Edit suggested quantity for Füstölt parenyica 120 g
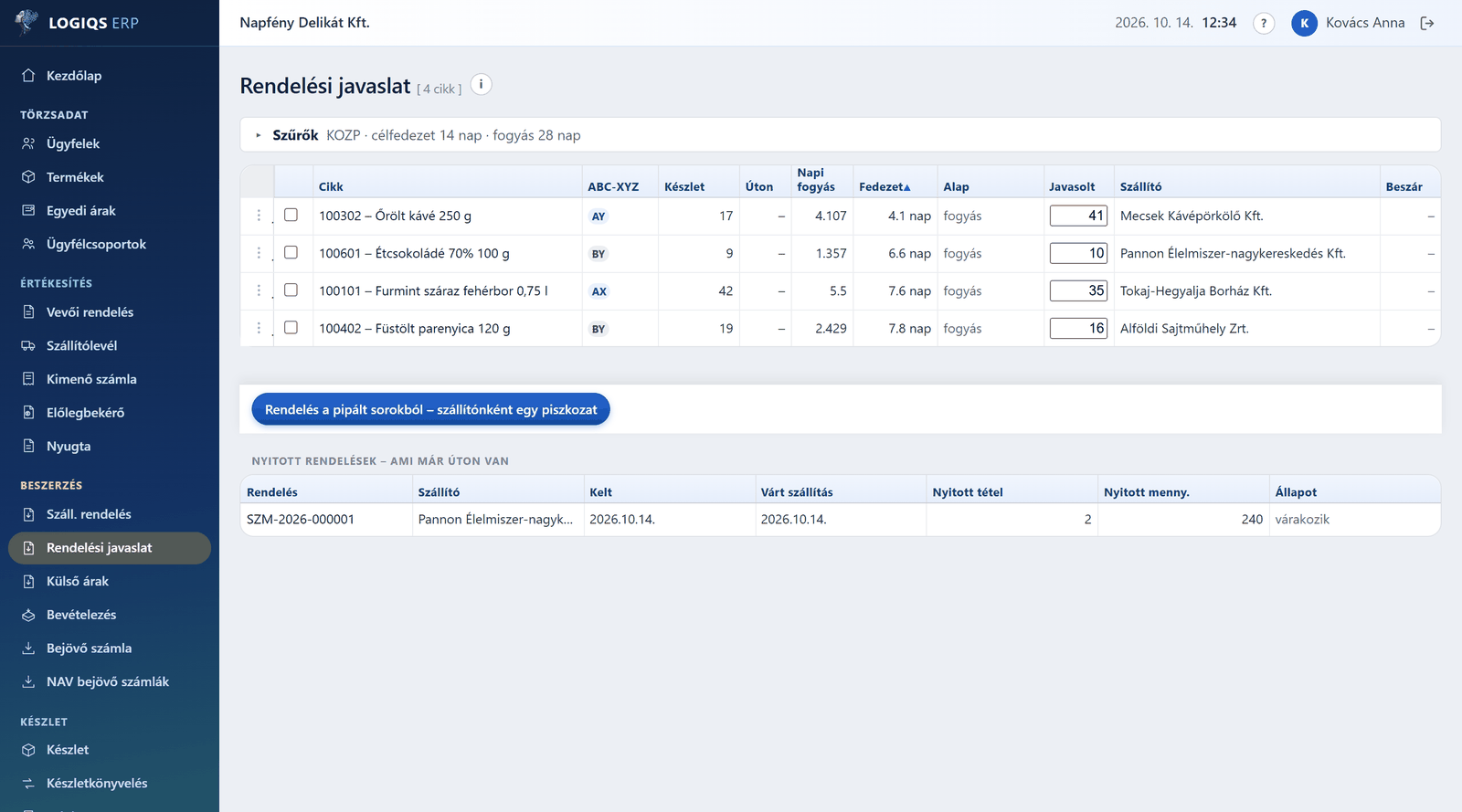The height and width of the screenshot is (812, 1462). coord(1078,328)
